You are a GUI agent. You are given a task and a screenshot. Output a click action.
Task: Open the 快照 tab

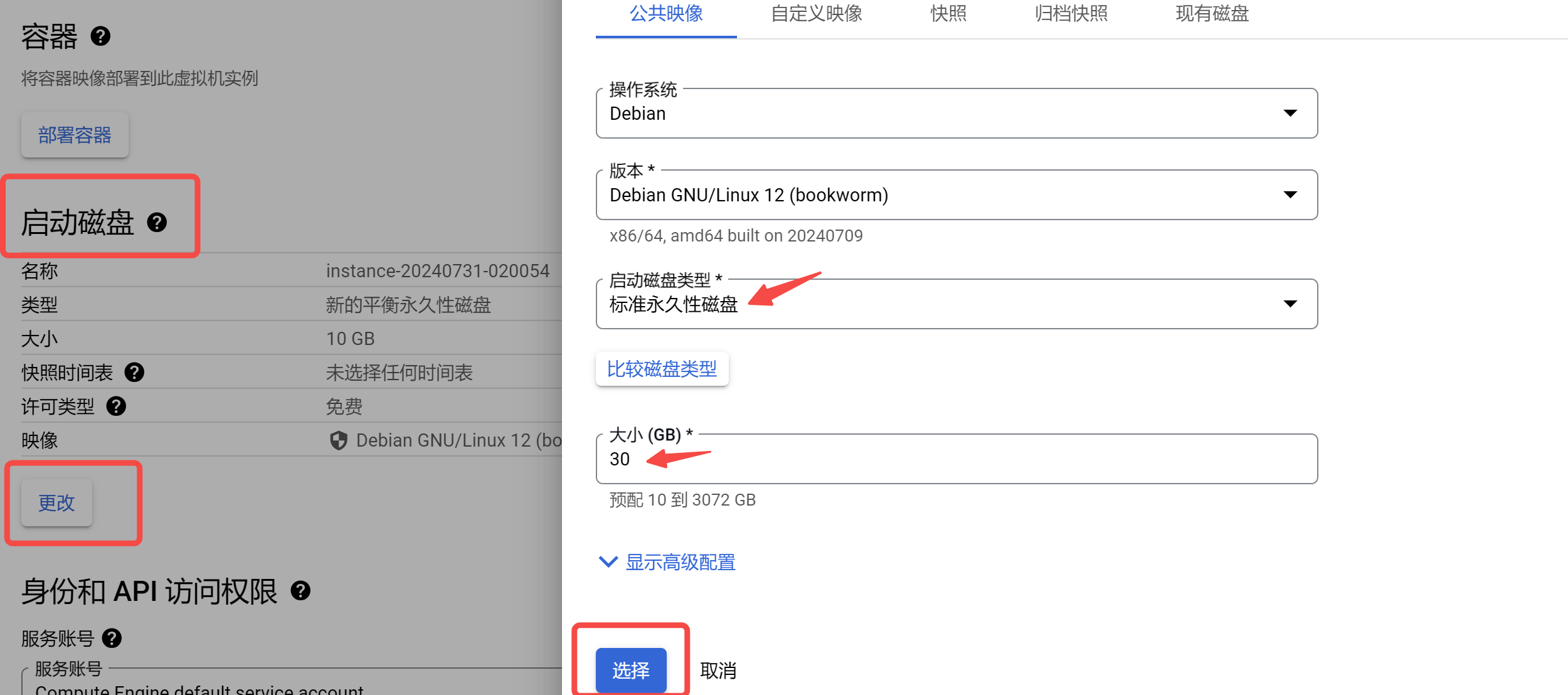pyautogui.click(x=948, y=14)
